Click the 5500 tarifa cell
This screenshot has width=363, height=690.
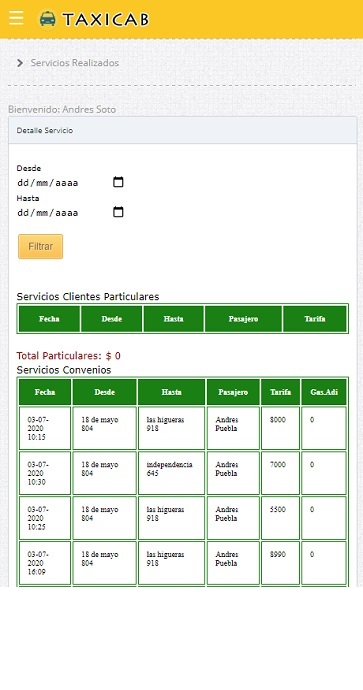click(280, 518)
